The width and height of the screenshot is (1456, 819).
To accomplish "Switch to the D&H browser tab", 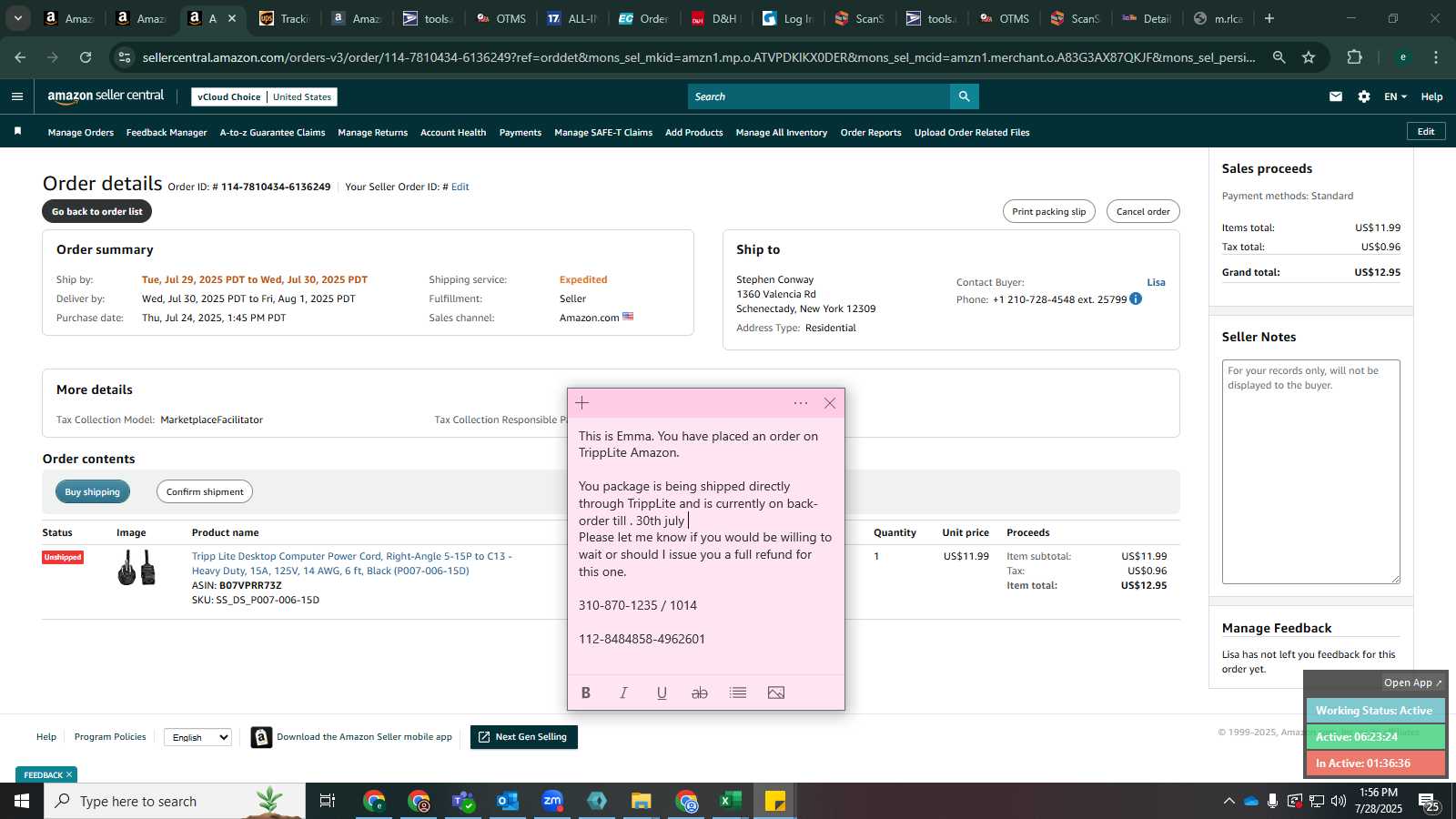I will pos(715,18).
